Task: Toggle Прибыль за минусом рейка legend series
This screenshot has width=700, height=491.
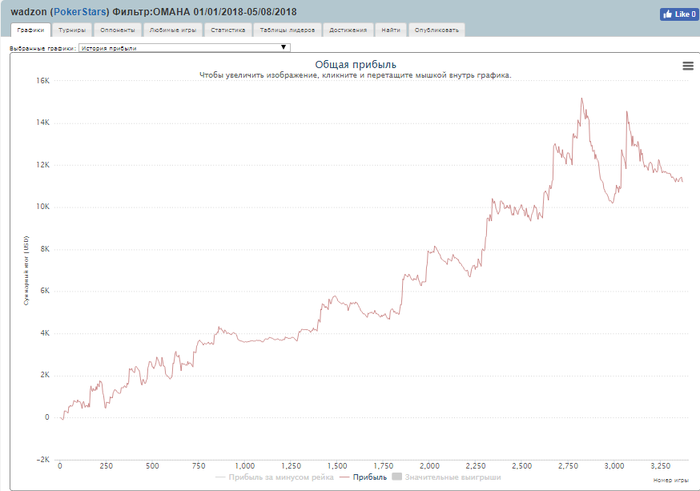Action: tap(275, 477)
